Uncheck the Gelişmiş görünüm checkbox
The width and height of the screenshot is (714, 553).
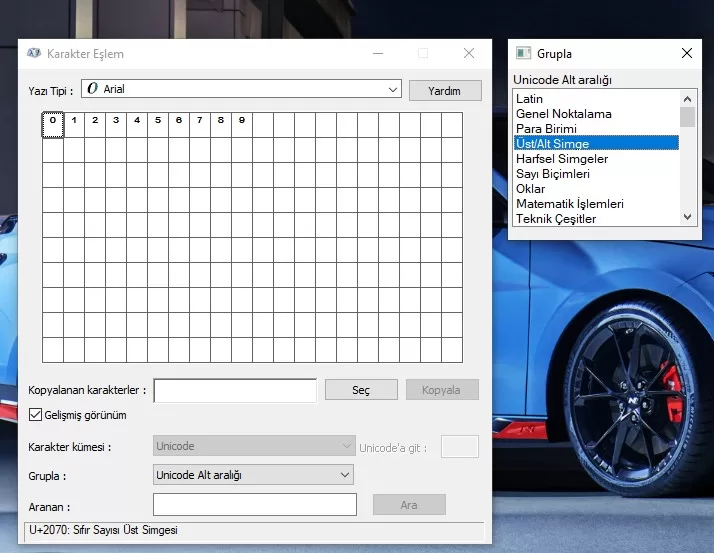point(36,415)
